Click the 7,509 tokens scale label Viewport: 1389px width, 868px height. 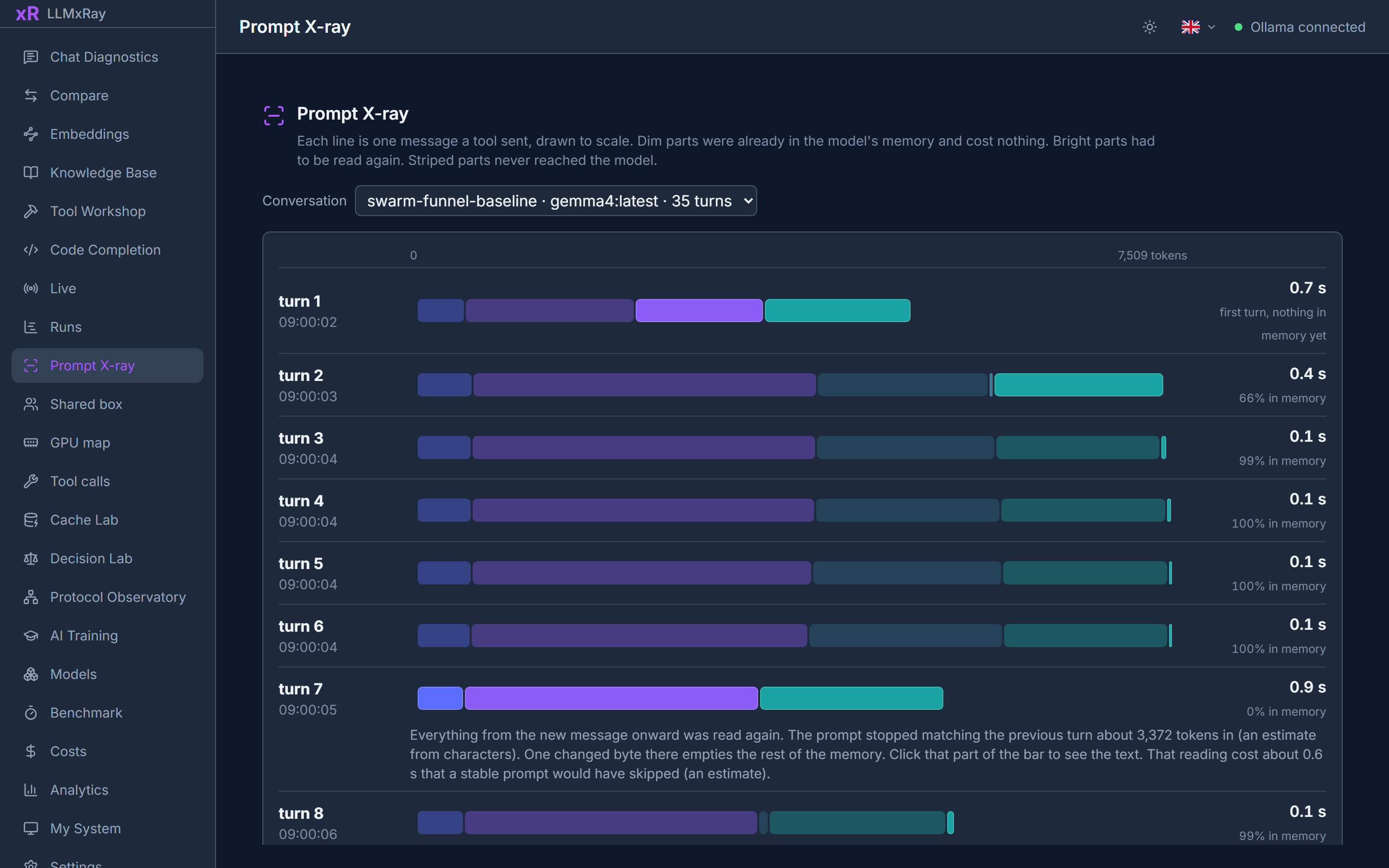click(1152, 256)
